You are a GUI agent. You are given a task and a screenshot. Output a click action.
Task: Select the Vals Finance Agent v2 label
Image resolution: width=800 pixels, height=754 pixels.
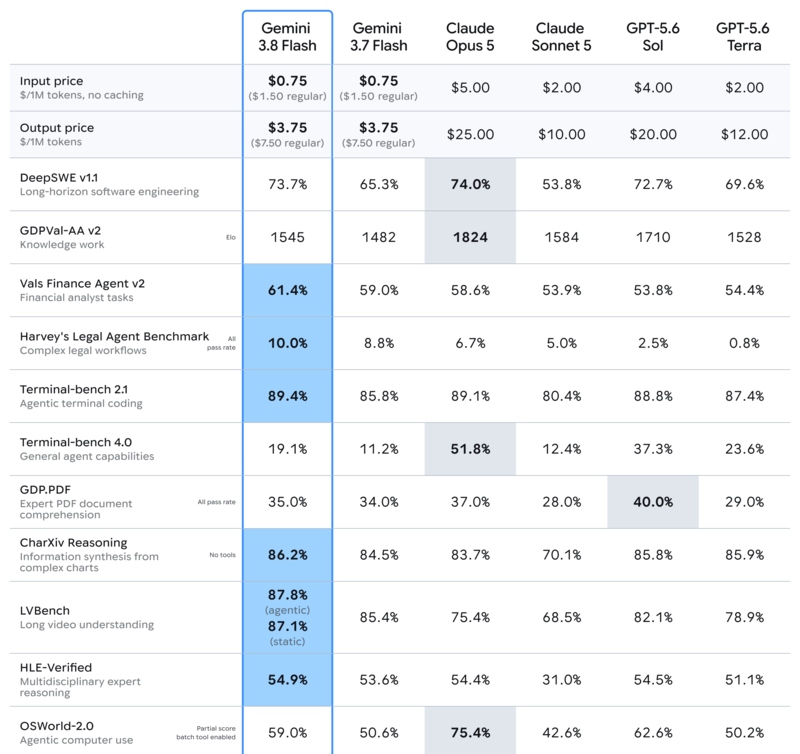coord(82,284)
